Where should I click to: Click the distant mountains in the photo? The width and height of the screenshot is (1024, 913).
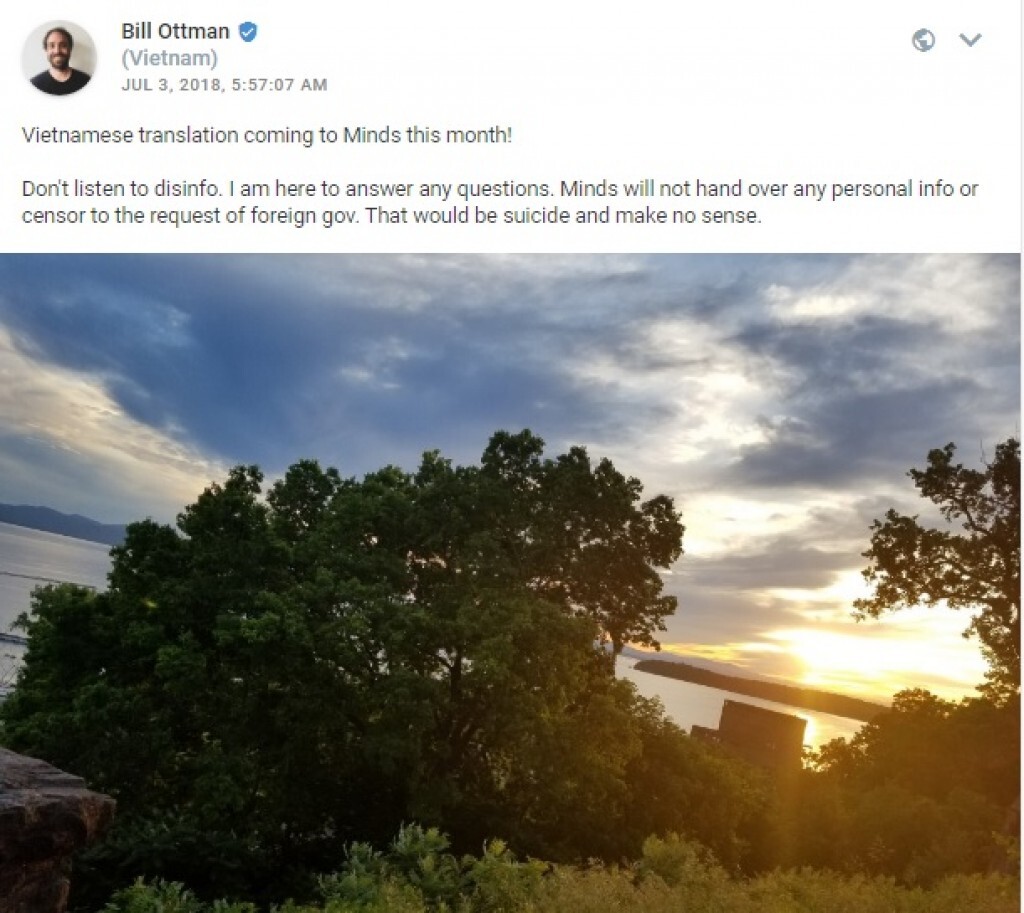pos(60,522)
